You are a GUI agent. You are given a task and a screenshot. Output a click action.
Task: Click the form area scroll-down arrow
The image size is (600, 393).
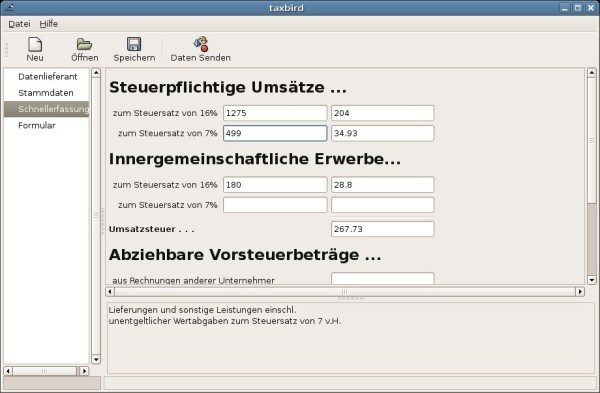pyautogui.click(x=592, y=280)
